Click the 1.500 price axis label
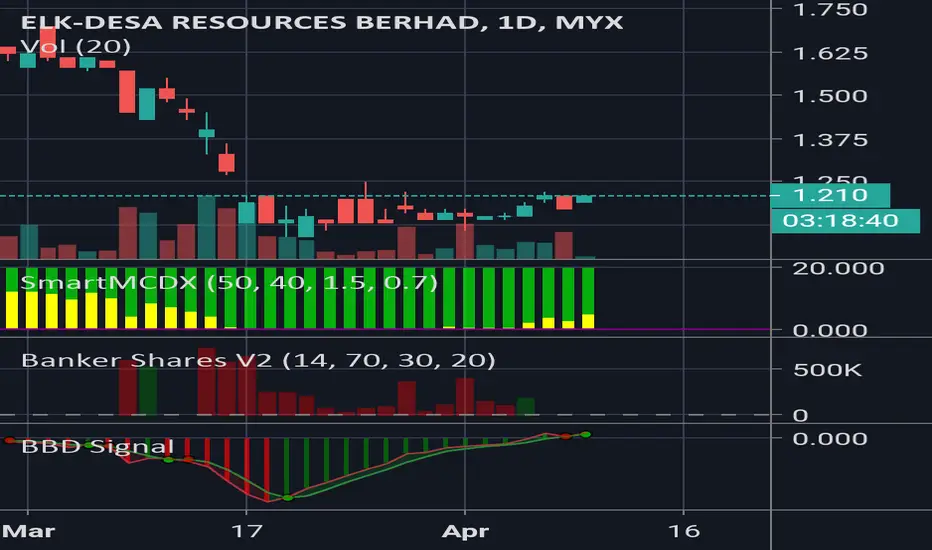 pos(830,96)
